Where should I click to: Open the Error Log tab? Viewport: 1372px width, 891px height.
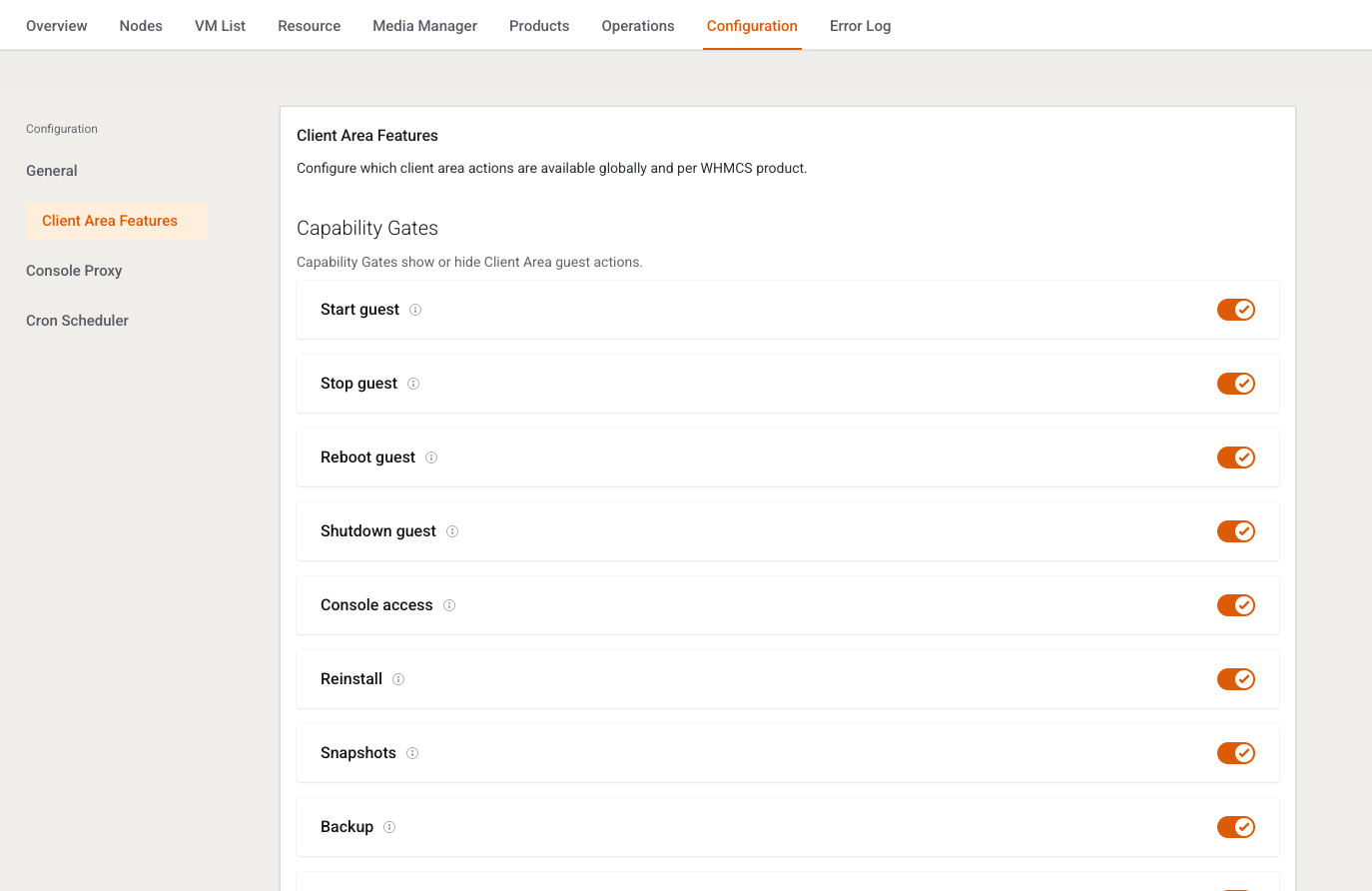pos(860,26)
